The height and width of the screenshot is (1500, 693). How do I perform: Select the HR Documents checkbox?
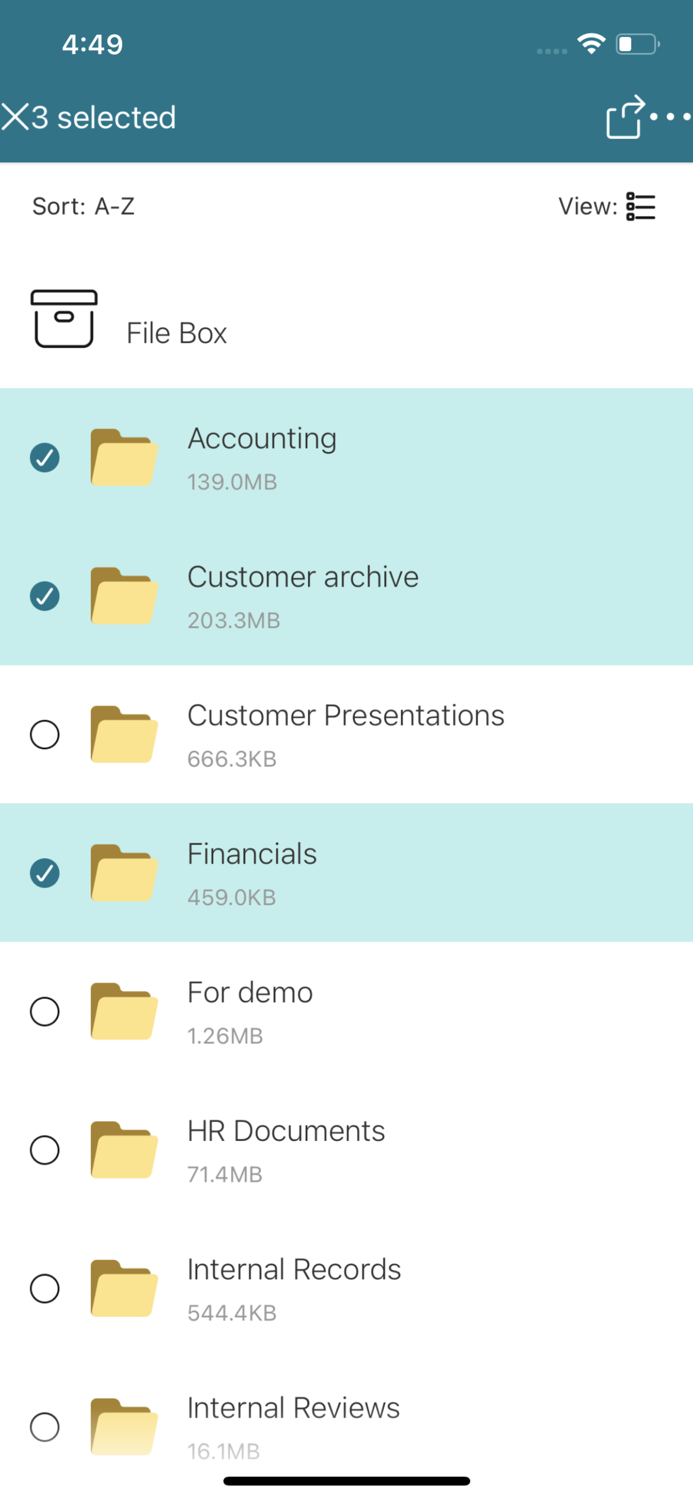tap(44, 1150)
